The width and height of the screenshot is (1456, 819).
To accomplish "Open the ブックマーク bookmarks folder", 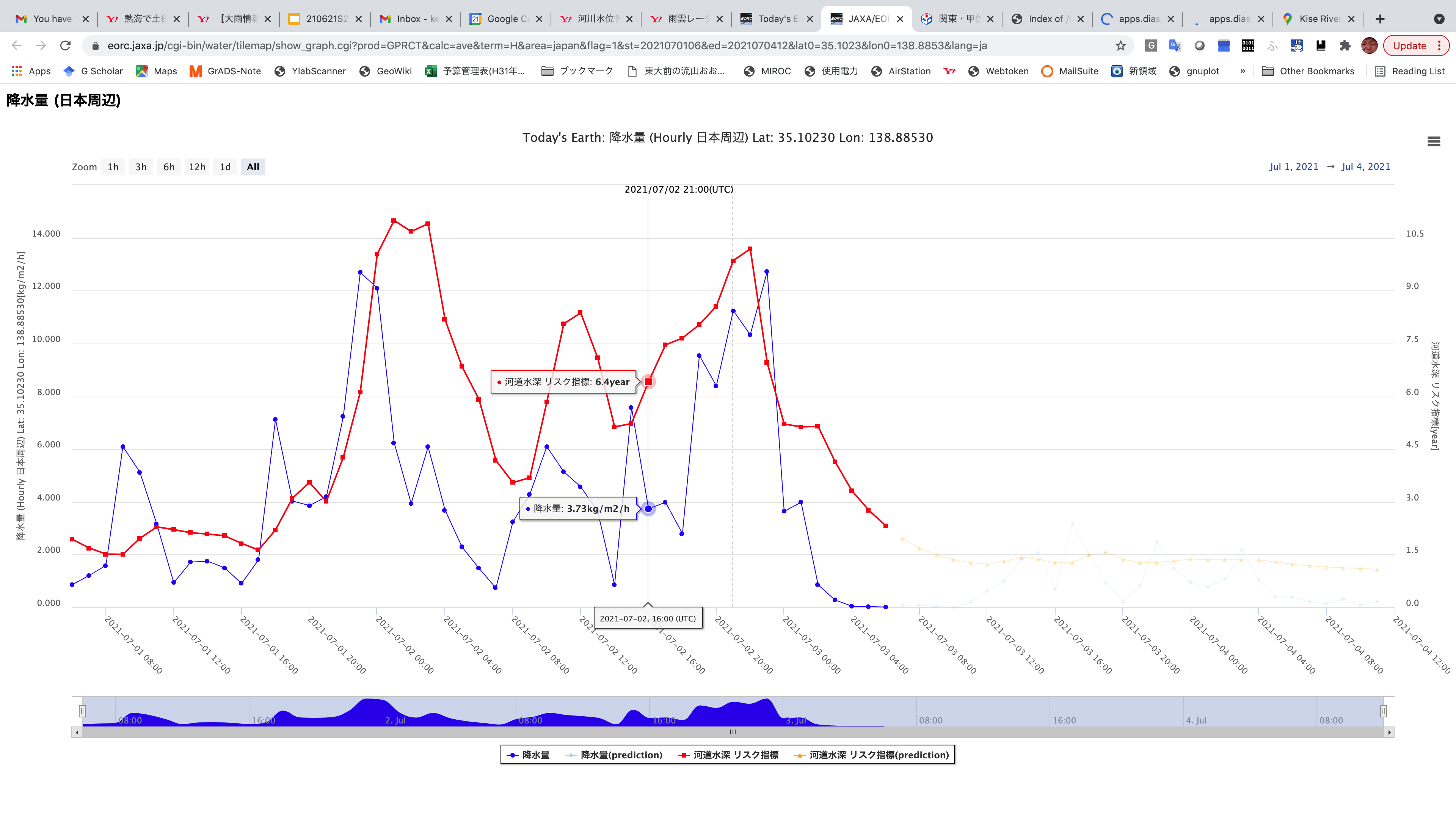I will [x=577, y=71].
